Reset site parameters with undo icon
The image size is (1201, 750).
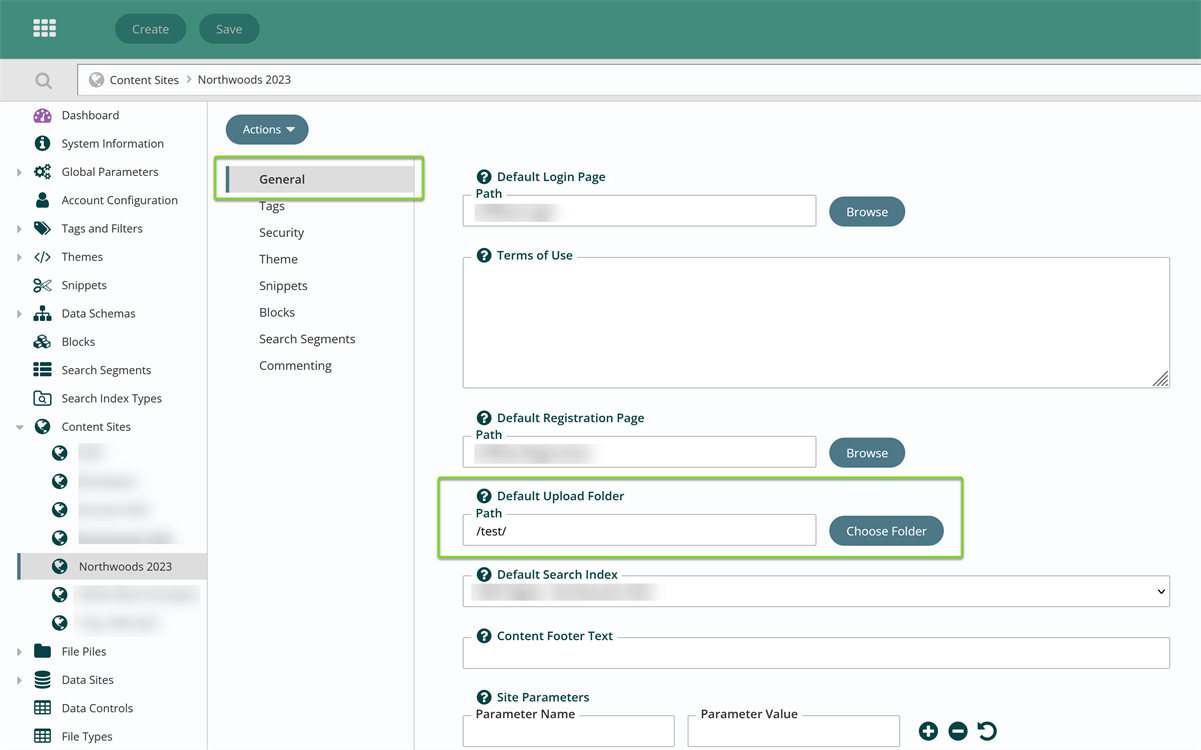coord(987,731)
